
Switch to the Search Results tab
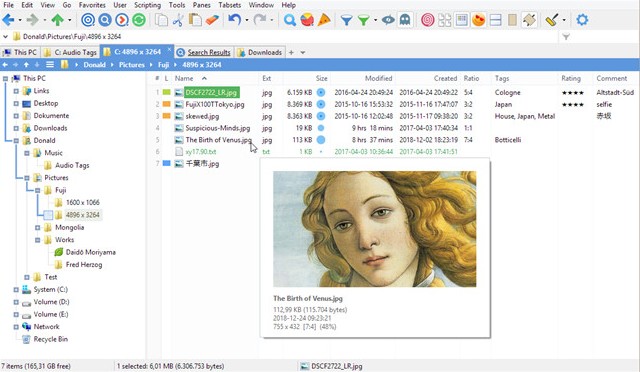204,52
